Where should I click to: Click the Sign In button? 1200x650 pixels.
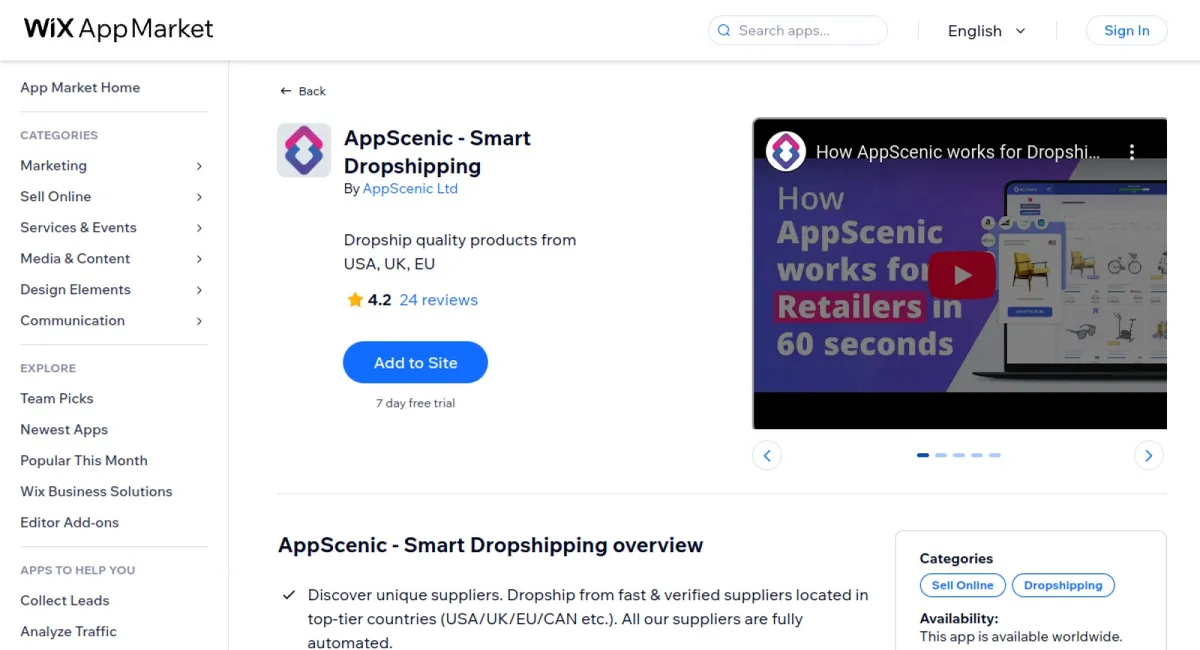(x=1127, y=31)
